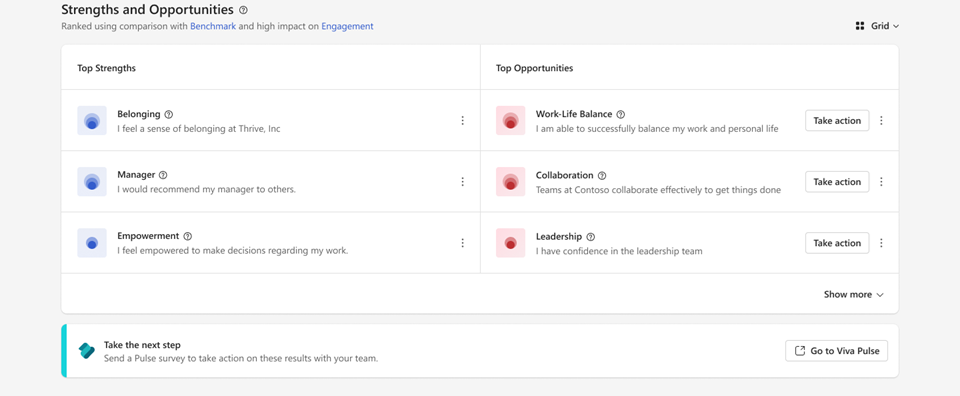Open info tooltip next to Leadership

(x=591, y=237)
